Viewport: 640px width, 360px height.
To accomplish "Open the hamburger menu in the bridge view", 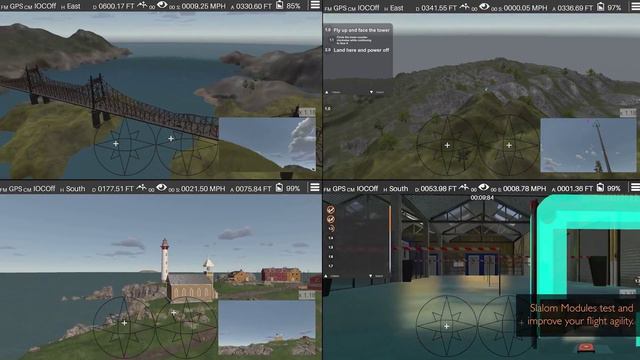I will [315, 5].
